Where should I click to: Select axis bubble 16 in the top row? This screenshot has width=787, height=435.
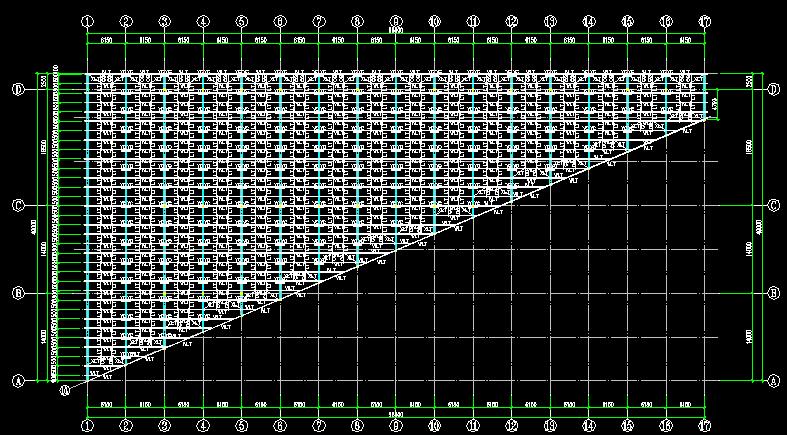tap(666, 22)
